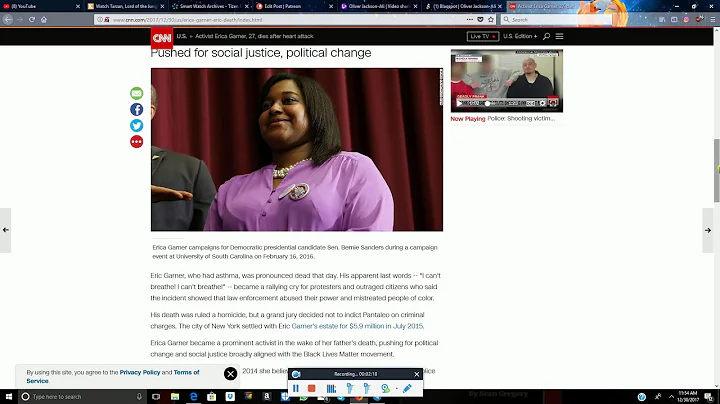720x404 pixels.
Task: Open Garner's estate $5.9 million link
Action: point(357,326)
